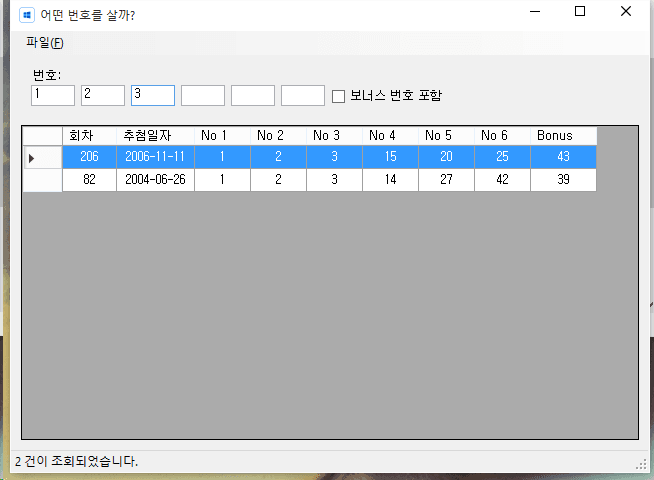Click the status bar text 2 건이 조회되었습니다.
654x480 pixels.
click(x=76, y=462)
